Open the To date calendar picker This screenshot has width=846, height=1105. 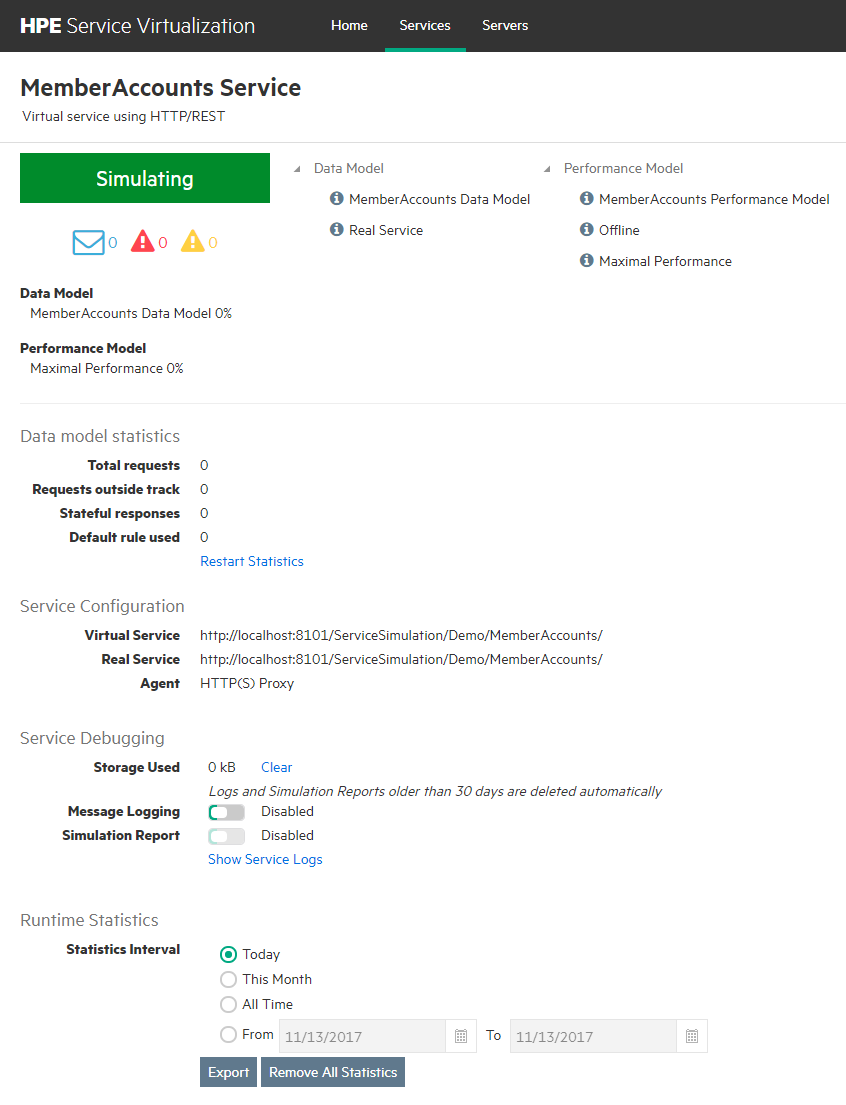(x=691, y=1036)
